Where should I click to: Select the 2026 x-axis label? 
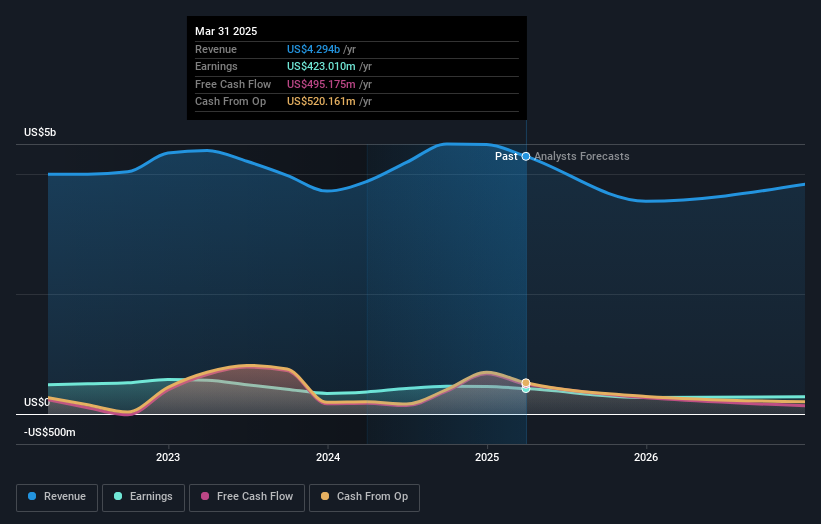tap(646, 458)
